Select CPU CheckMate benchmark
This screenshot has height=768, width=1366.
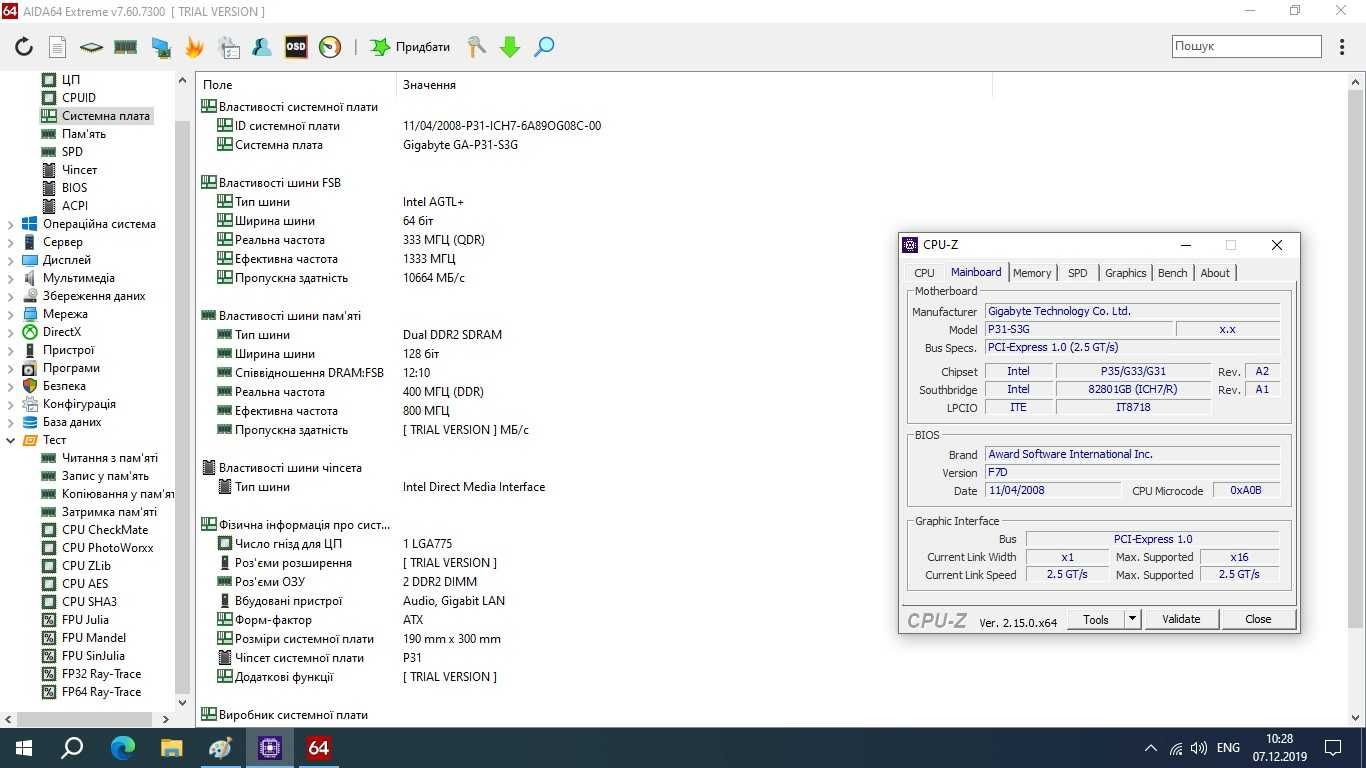point(105,530)
